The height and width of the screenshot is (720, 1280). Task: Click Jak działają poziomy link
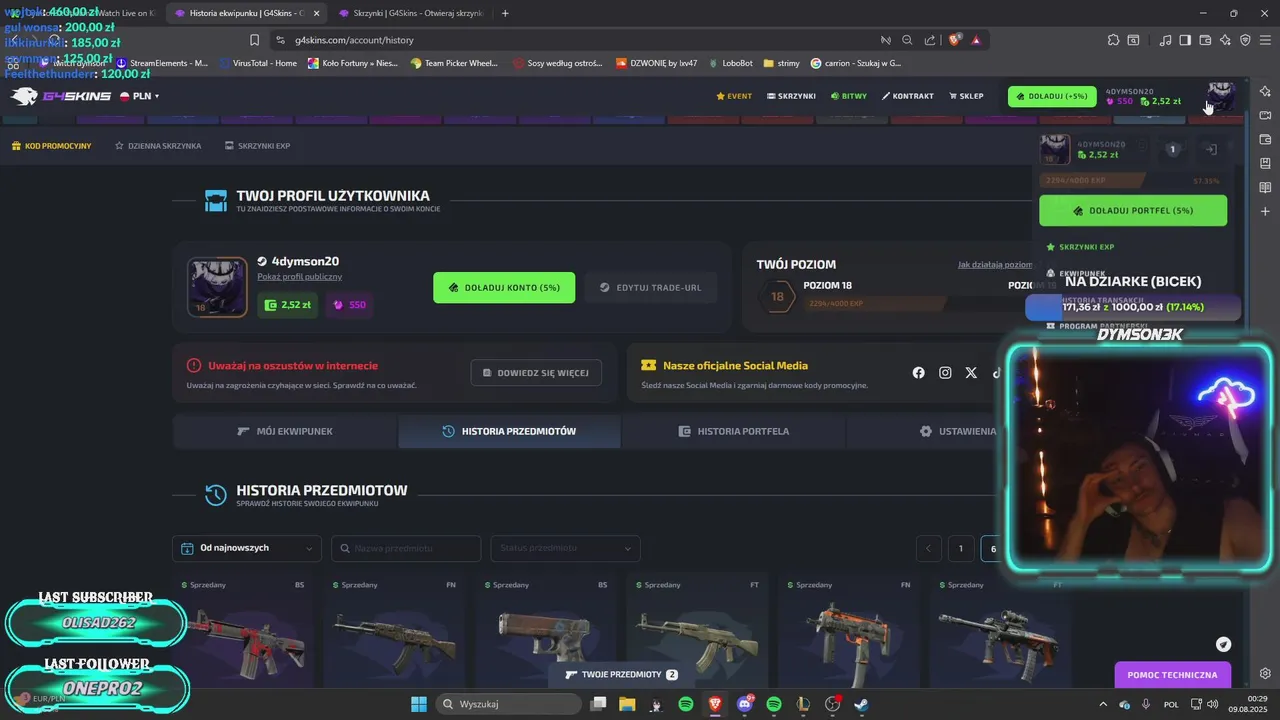click(x=995, y=265)
